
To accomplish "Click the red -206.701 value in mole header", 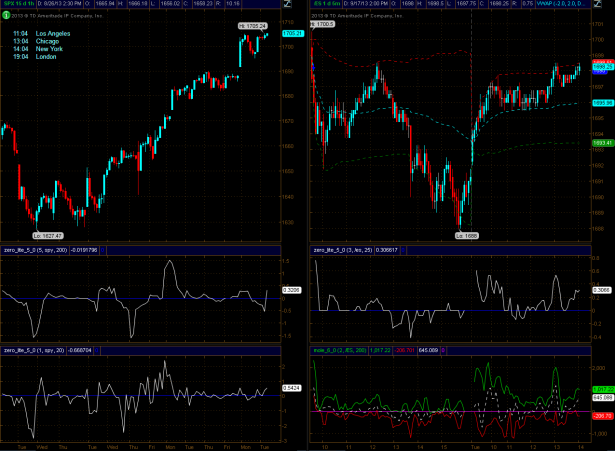I will pyautogui.click(x=404, y=350).
